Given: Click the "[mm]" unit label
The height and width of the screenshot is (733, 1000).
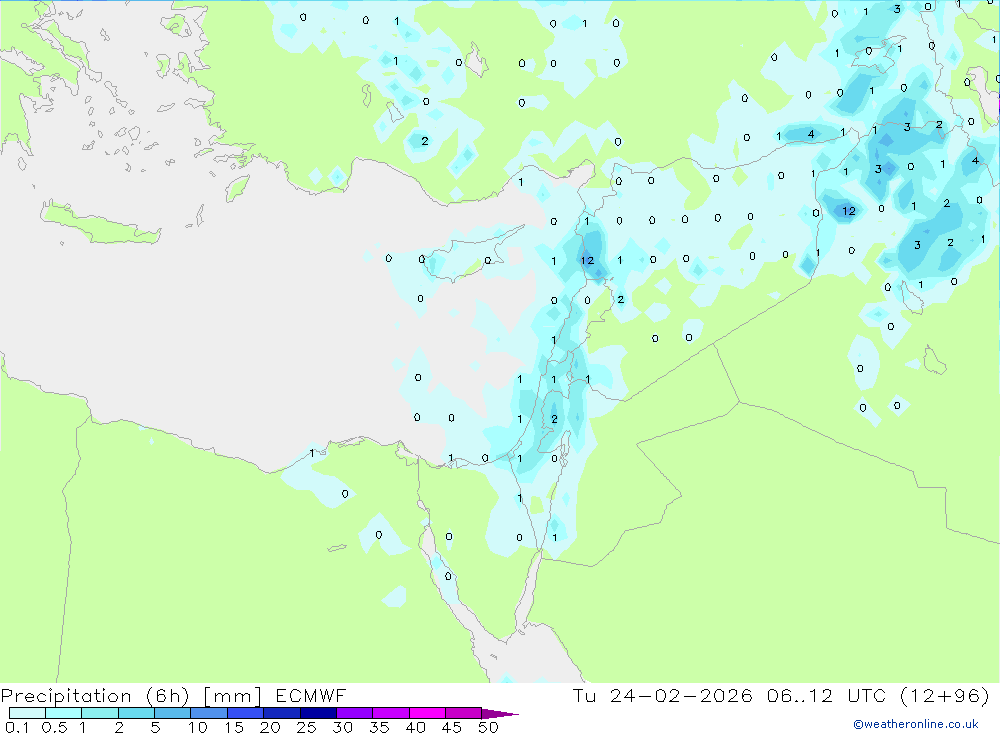Looking at the screenshot, I should click(232, 696).
